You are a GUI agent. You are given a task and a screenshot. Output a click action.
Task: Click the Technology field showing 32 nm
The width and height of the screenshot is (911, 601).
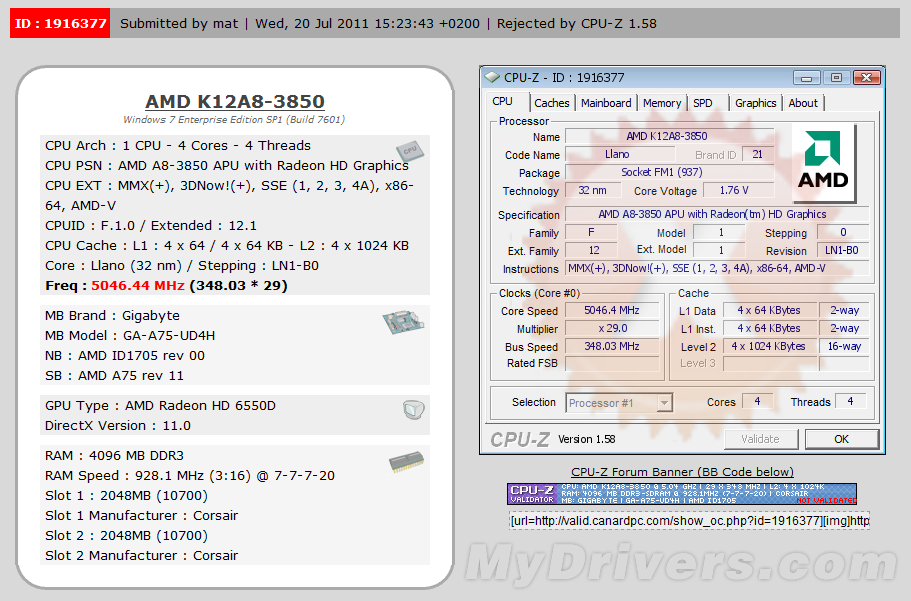[593, 190]
